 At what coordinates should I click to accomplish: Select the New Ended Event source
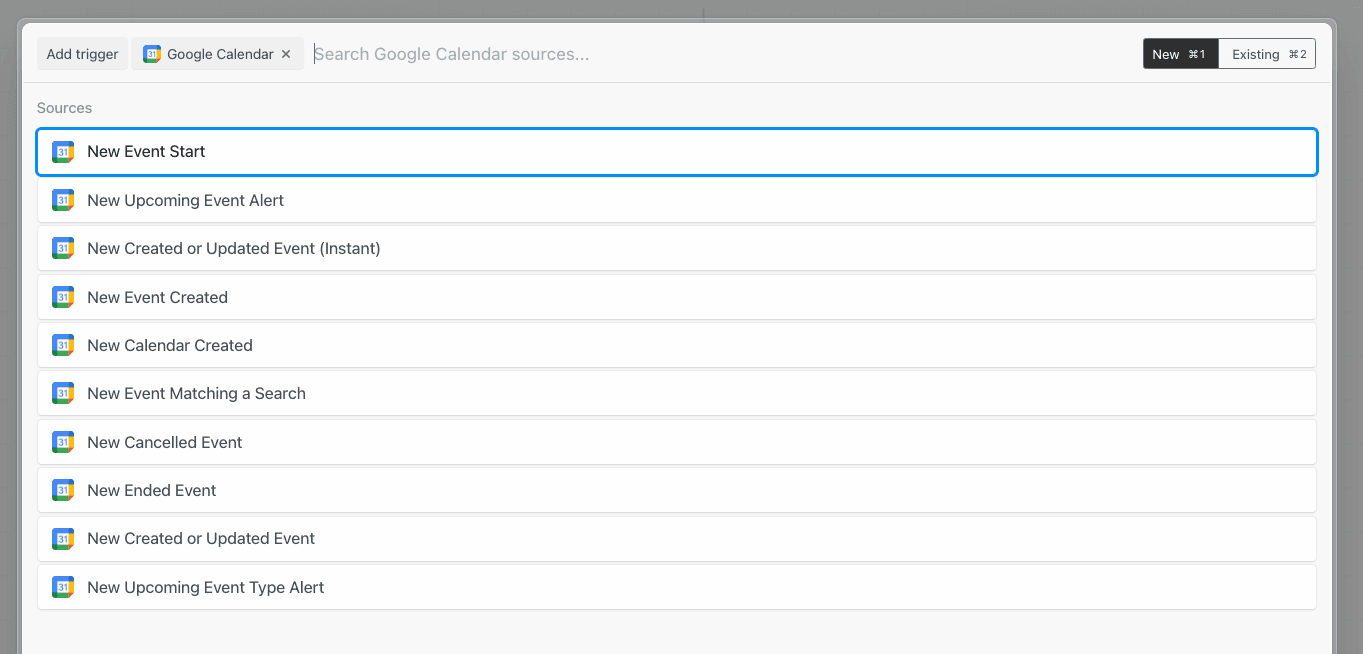[677, 490]
